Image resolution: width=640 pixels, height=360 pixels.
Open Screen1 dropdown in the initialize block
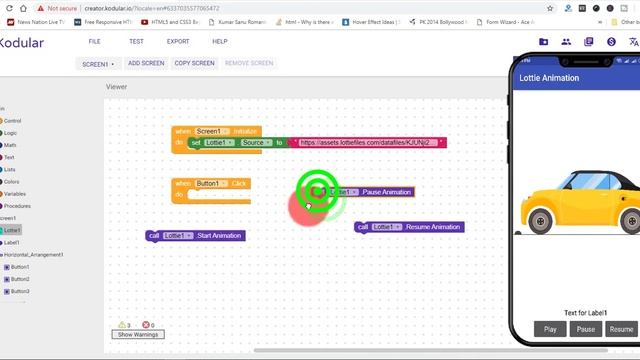212,131
